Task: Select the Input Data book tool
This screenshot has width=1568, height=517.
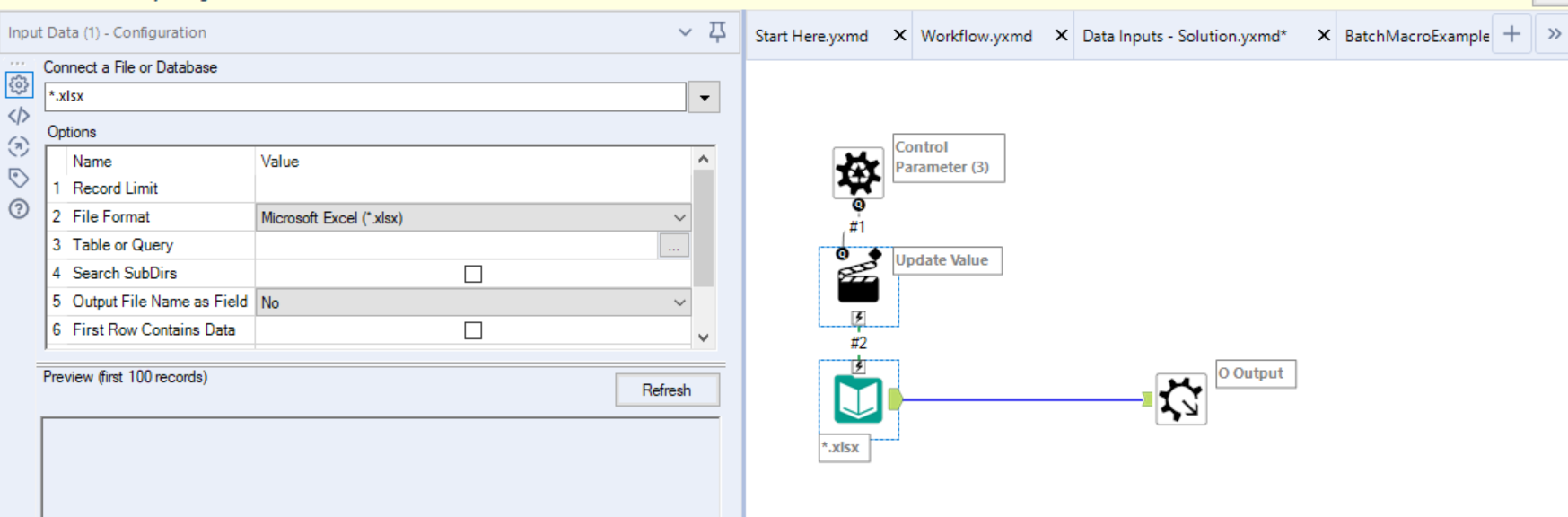Action: 858,399
